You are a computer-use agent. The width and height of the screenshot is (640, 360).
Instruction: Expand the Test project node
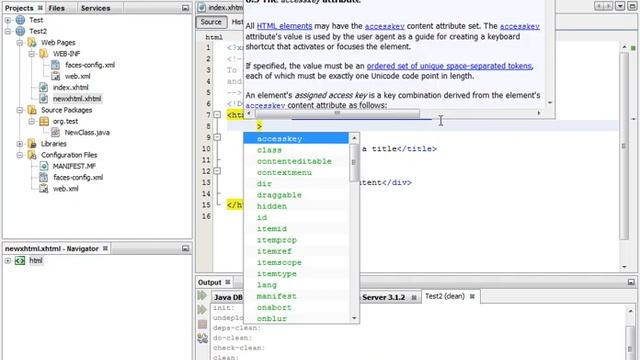coord(8,20)
